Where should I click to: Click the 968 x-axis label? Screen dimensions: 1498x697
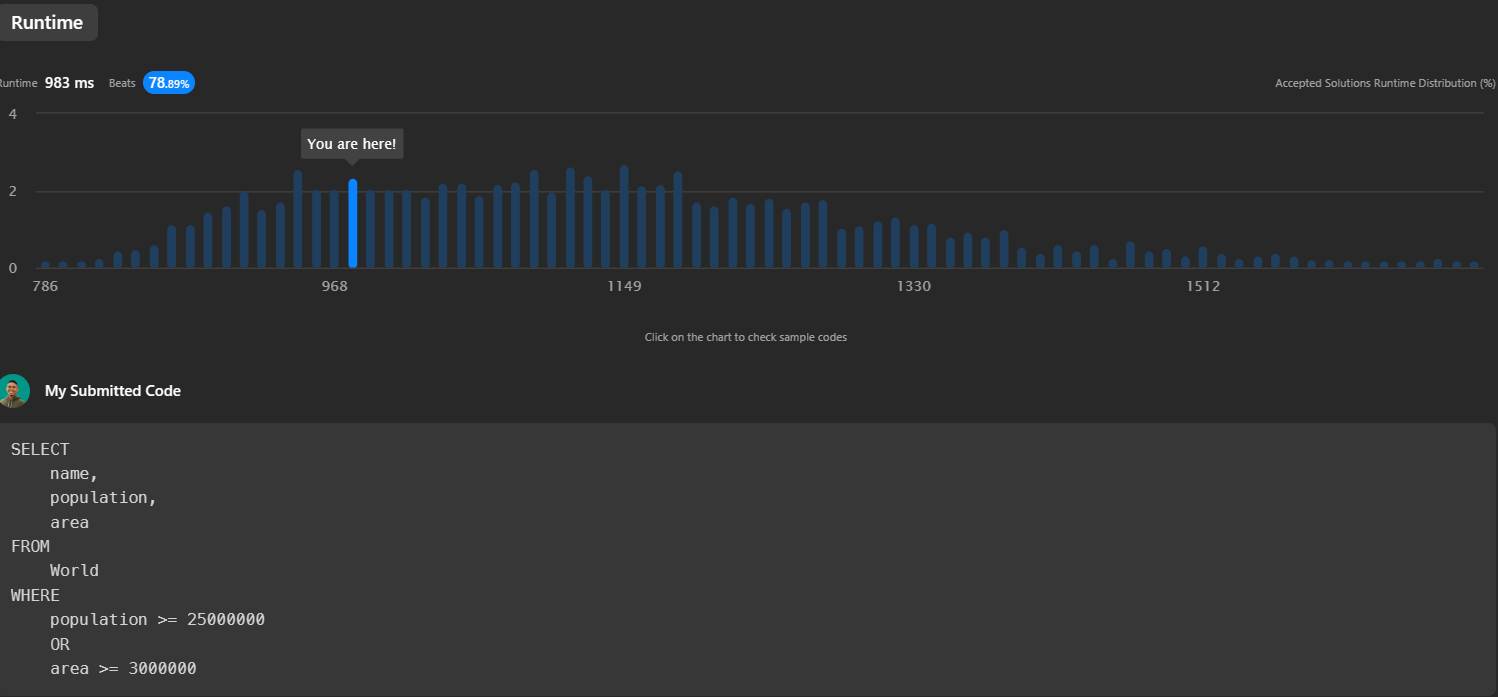pyautogui.click(x=334, y=287)
